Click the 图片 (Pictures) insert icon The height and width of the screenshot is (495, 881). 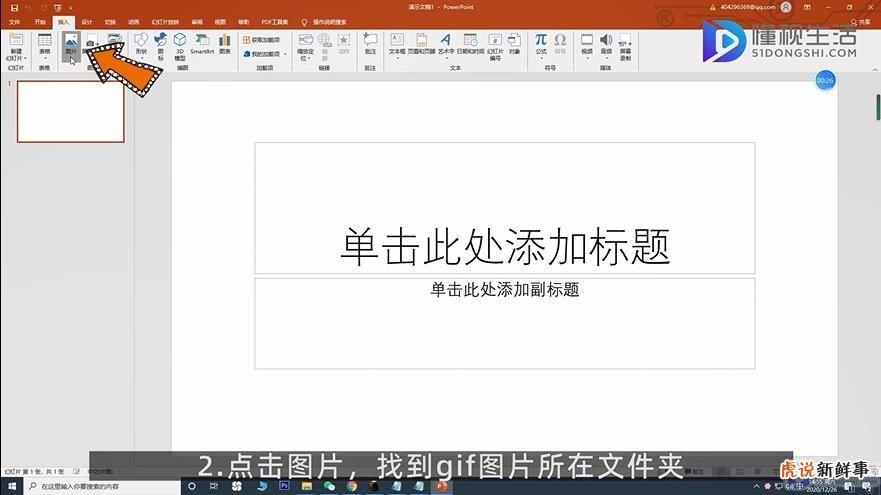pos(71,46)
